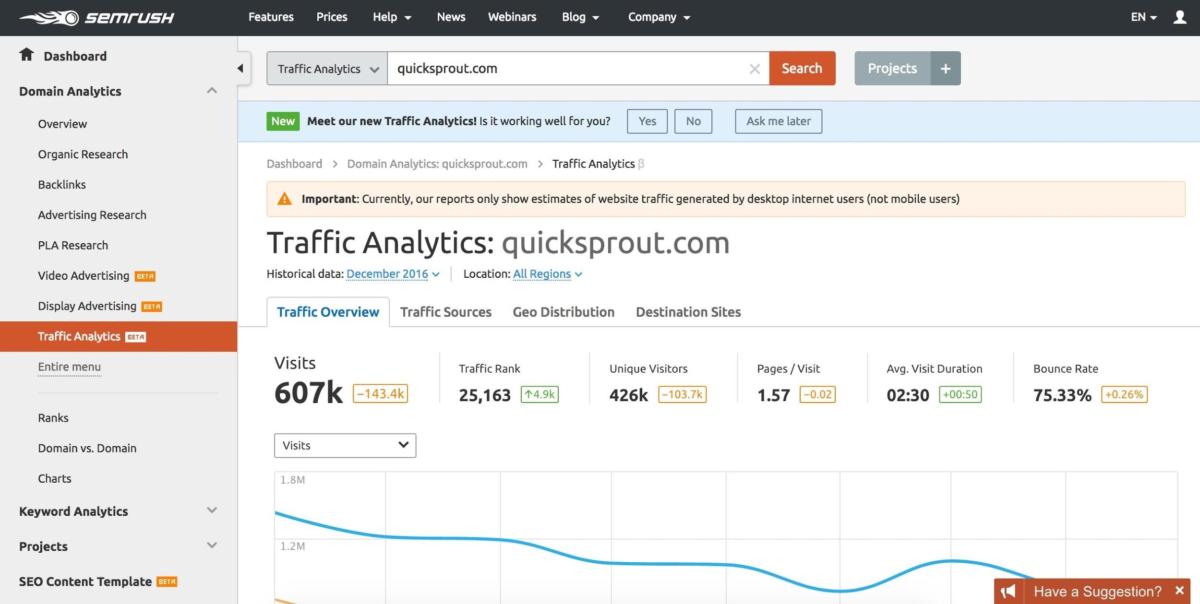Open the user account icon
This screenshot has height=604, width=1200.
click(1180, 17)
